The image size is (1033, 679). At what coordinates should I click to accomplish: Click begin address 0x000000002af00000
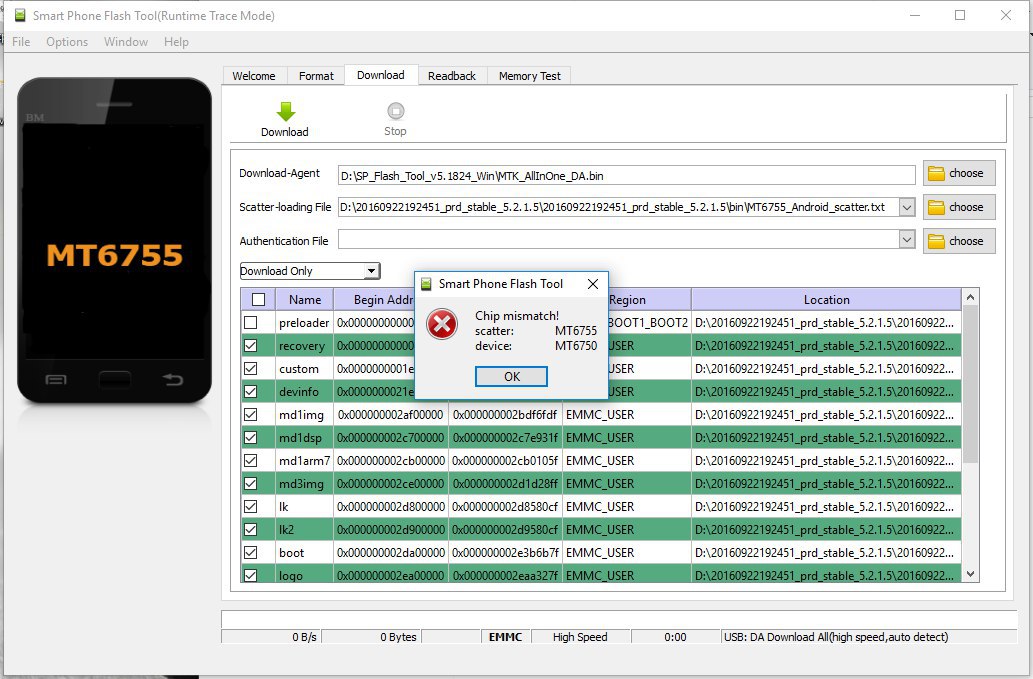pos(391,415)
